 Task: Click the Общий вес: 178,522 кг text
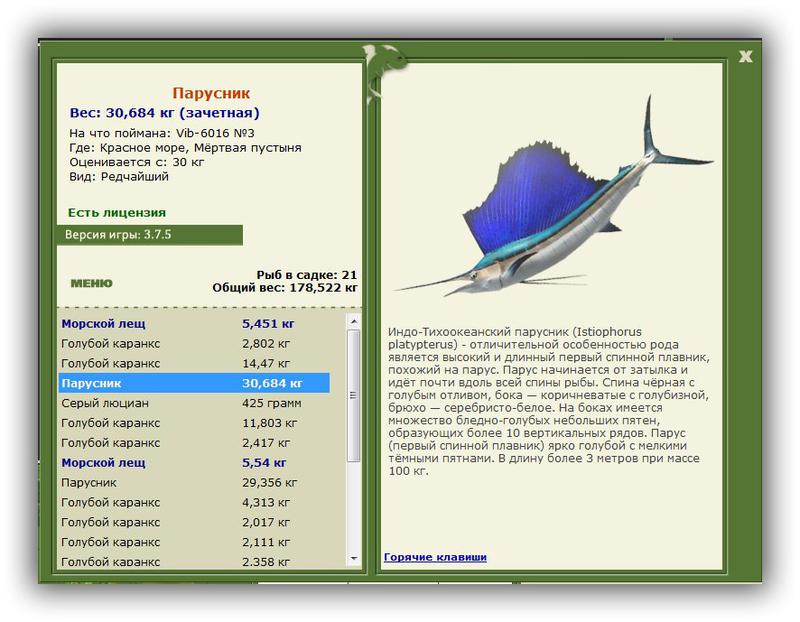click(x=285, y=287)
